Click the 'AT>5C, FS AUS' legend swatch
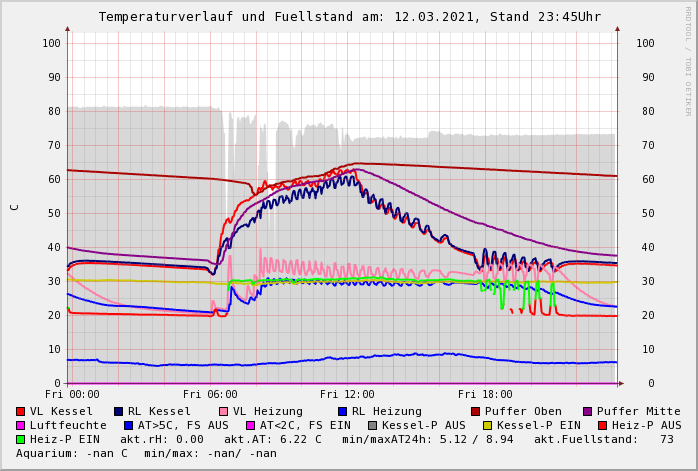 (126, 425)
